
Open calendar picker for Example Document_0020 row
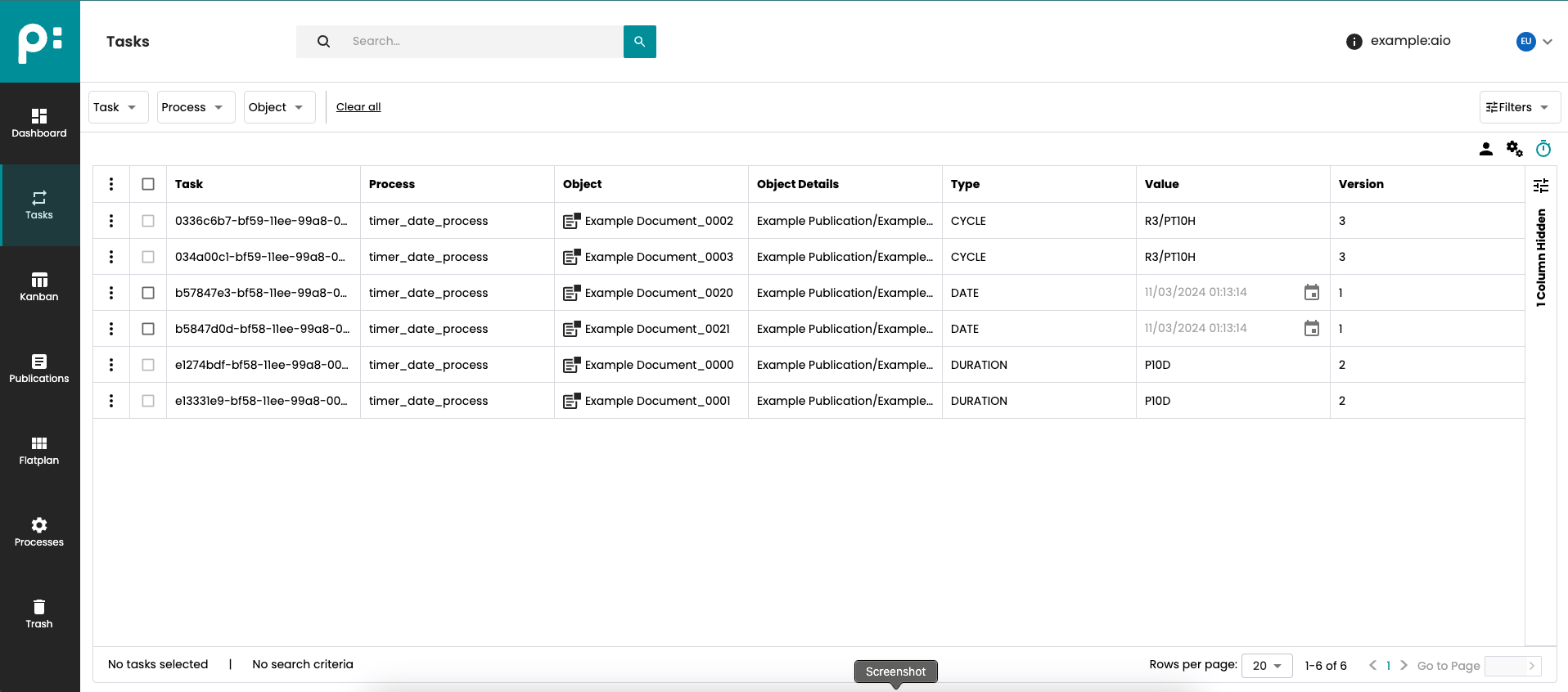[1311, 293]
